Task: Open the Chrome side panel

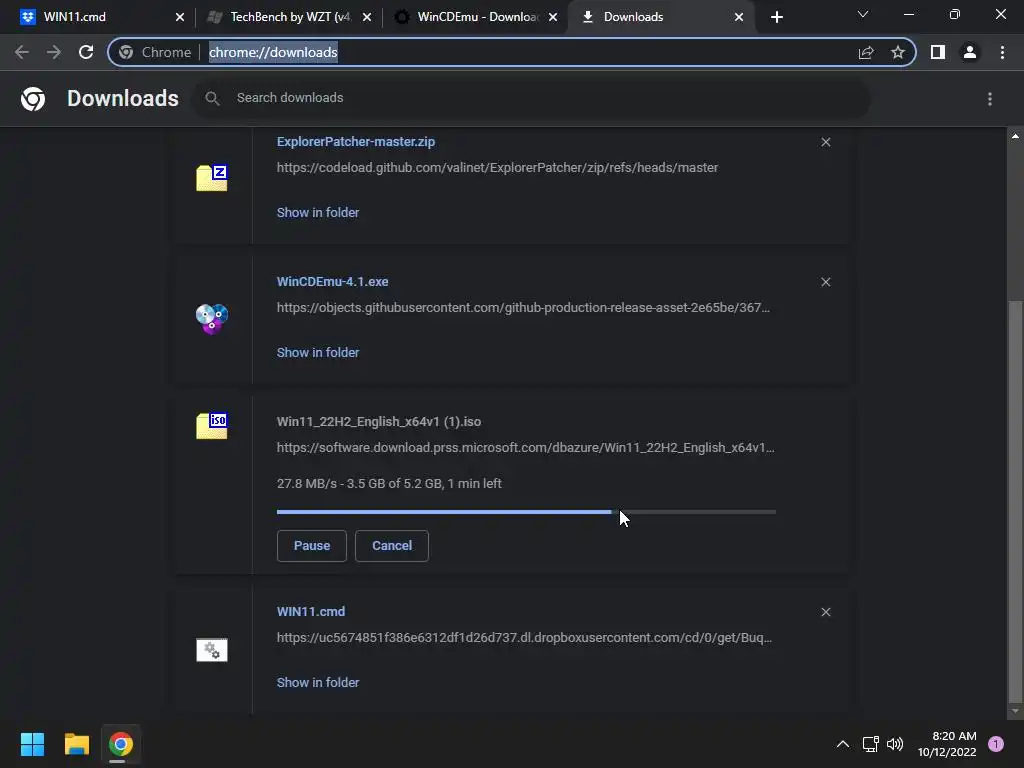Action: [938, 52]
